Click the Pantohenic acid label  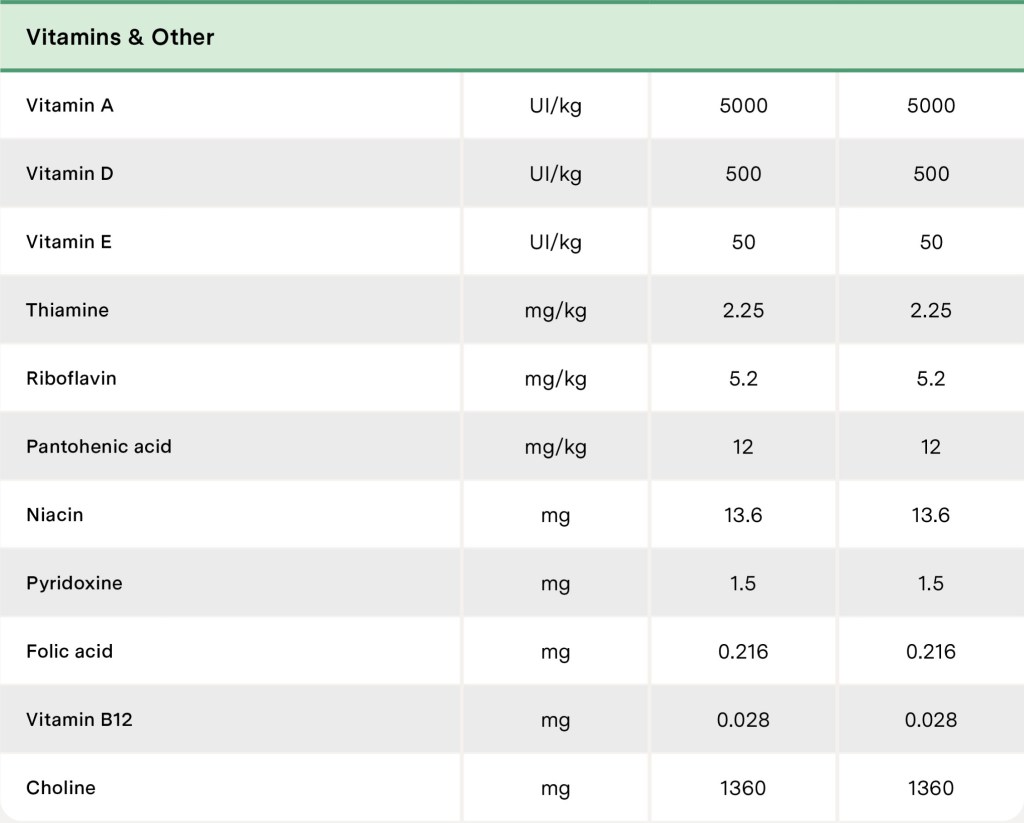[x=99, y=446]
